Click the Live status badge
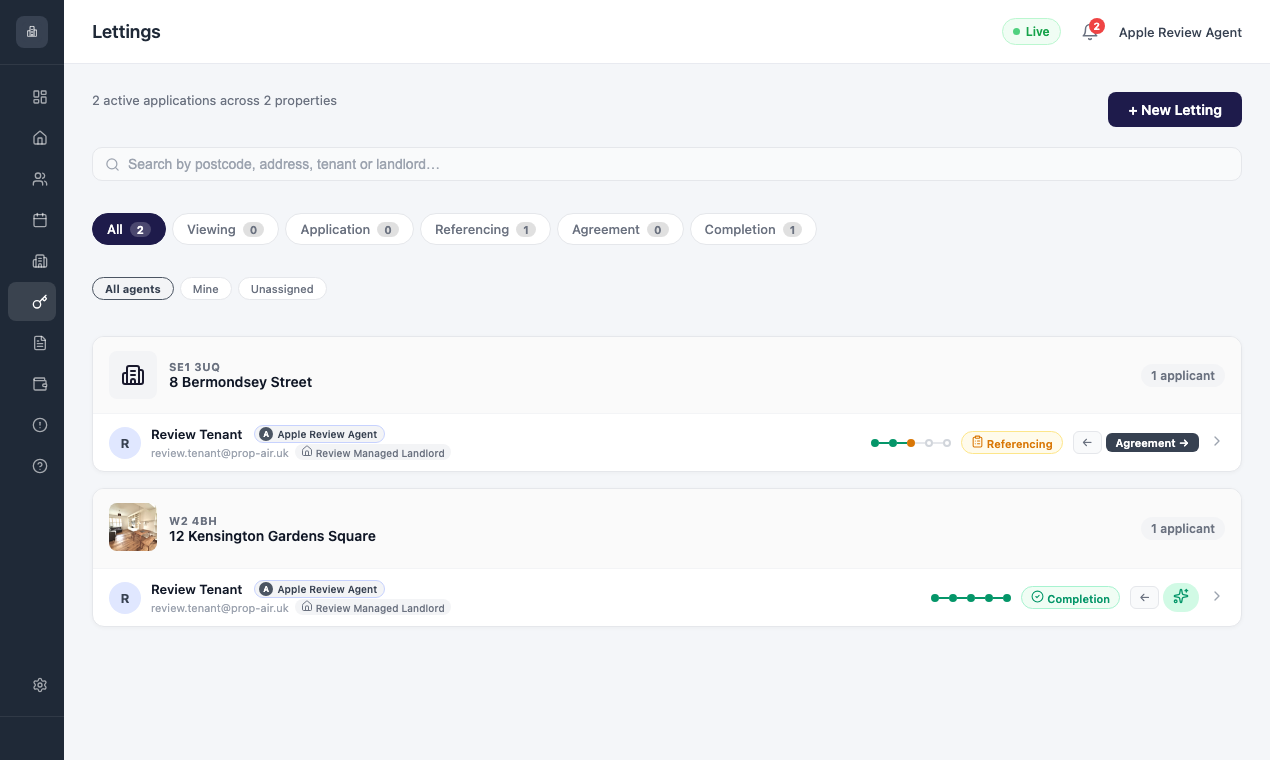This screenshot has width=1270, height=760. 1031,32
